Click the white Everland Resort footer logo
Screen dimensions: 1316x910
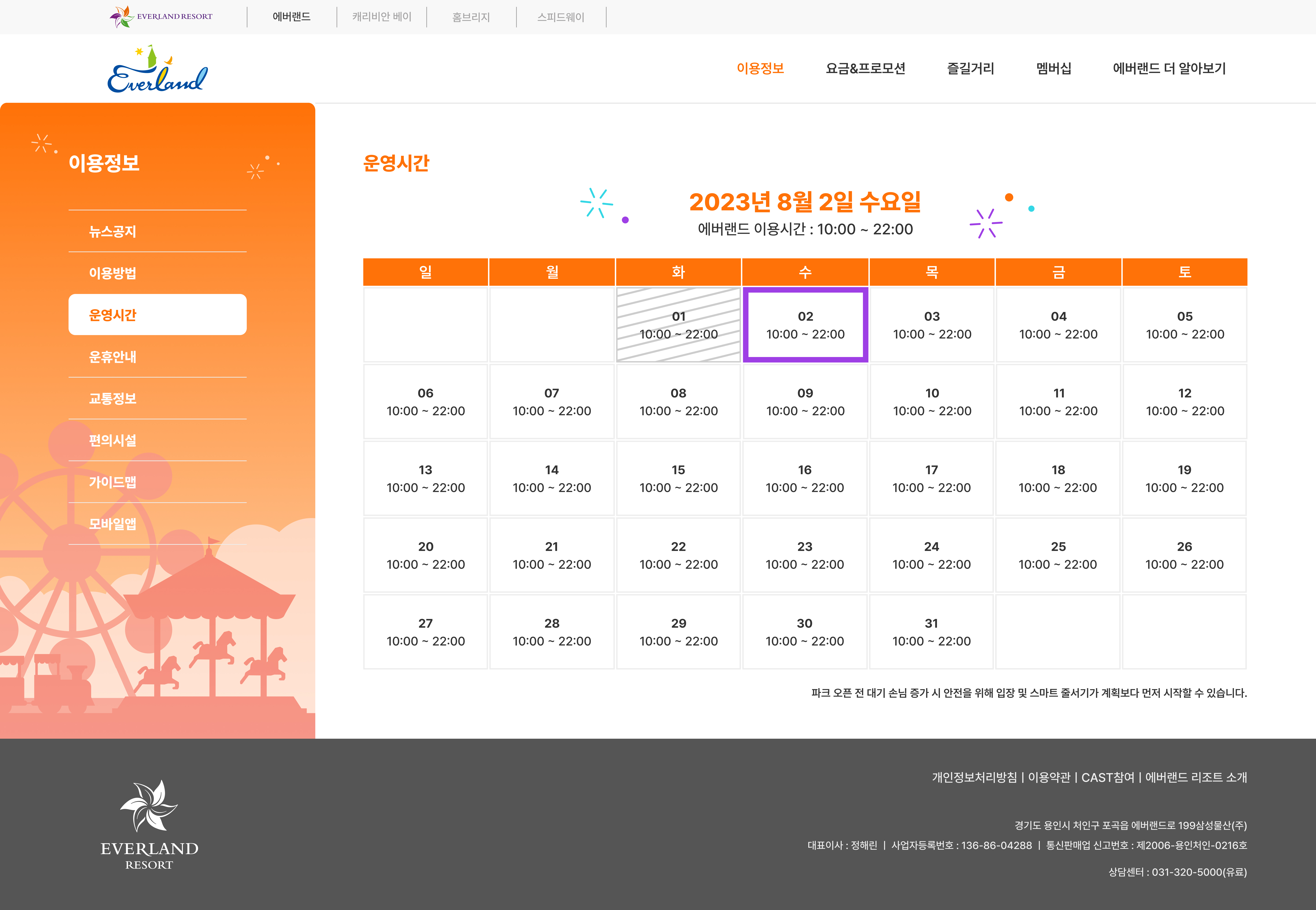[x=149, y=825]
